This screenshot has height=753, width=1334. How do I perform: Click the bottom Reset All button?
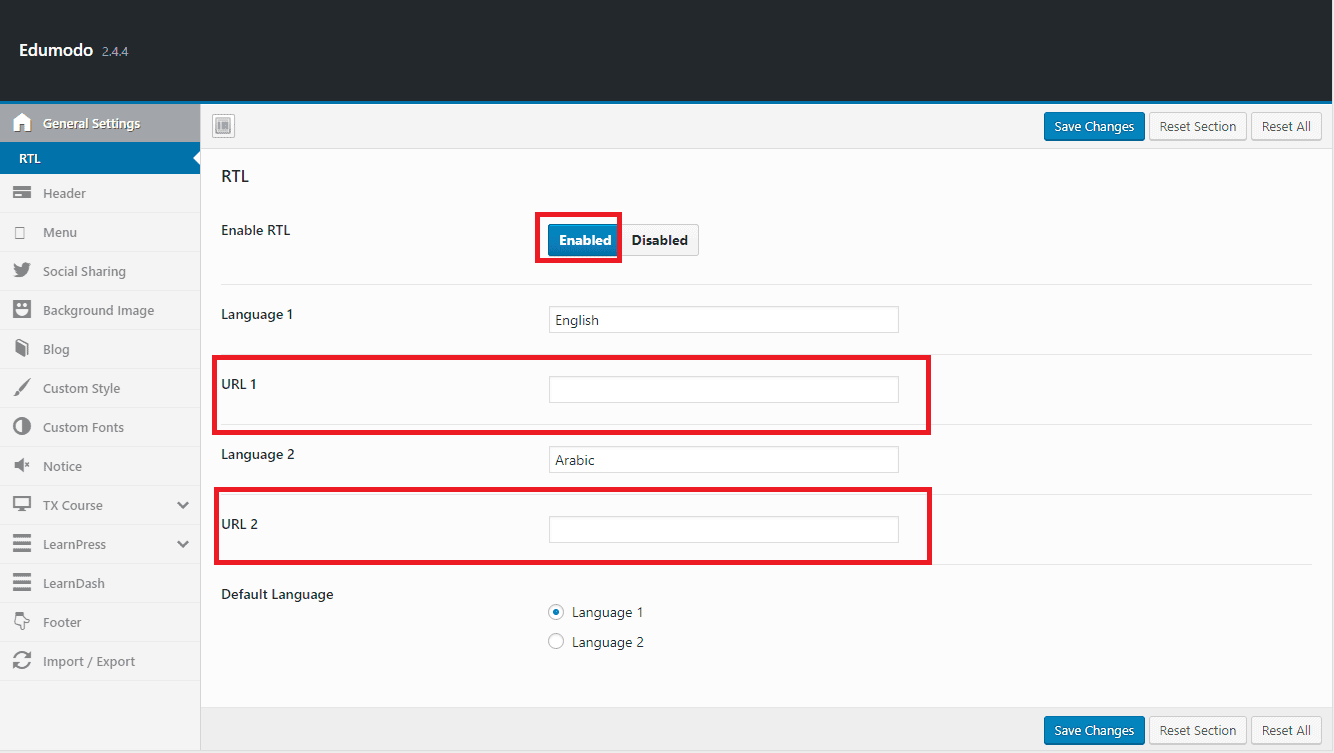[x=1286, y=730]
